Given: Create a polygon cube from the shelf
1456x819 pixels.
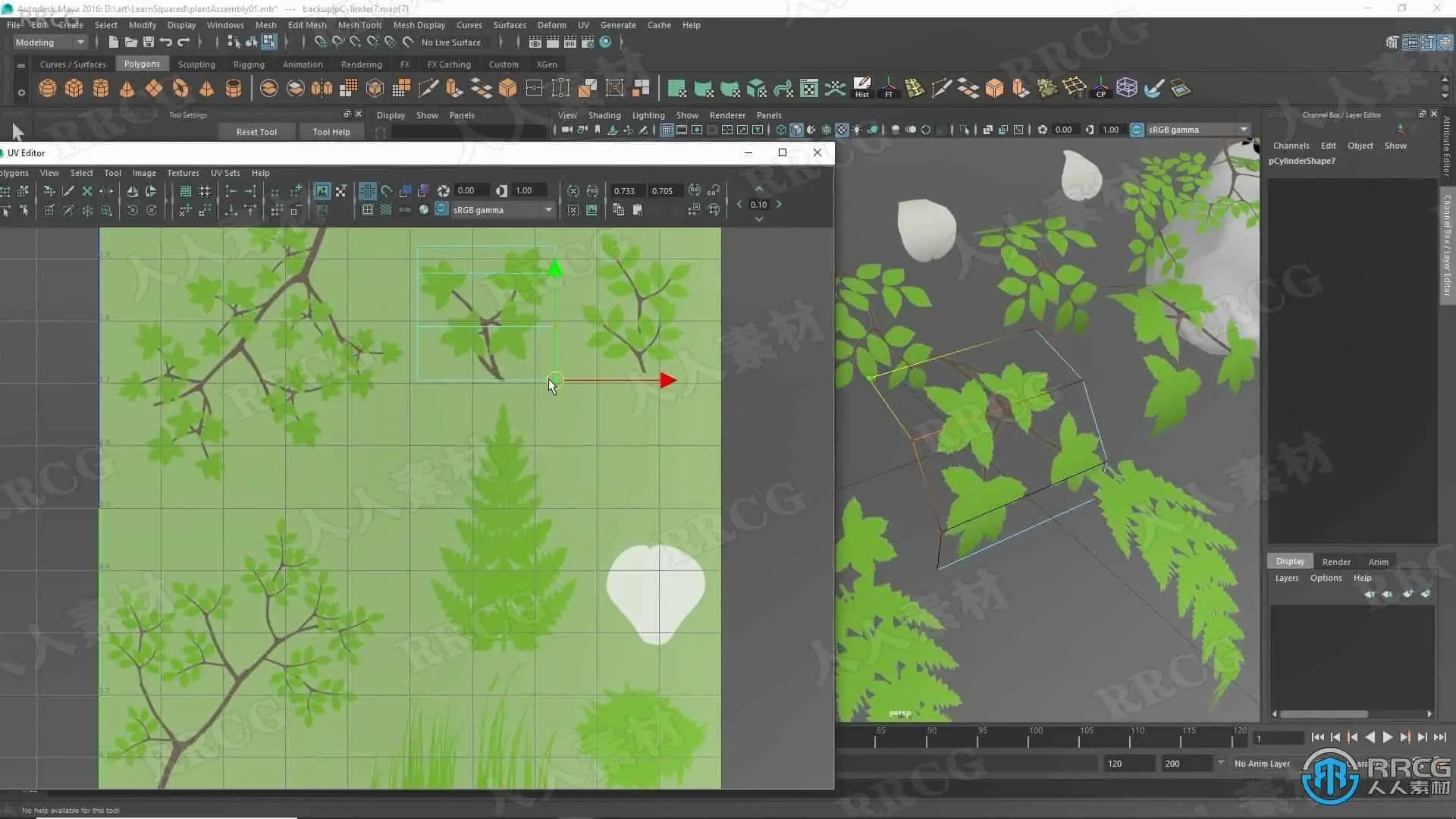Looking at the screenshot, I should tap(74, 89).
